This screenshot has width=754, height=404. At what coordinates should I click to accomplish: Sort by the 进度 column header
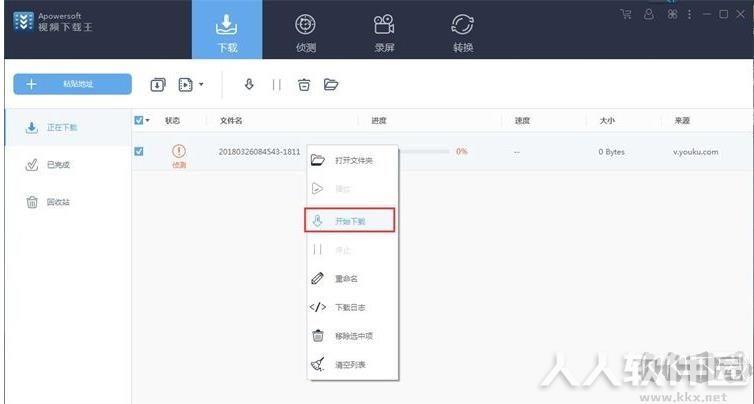pyautogui.click(x=379, y=121)
